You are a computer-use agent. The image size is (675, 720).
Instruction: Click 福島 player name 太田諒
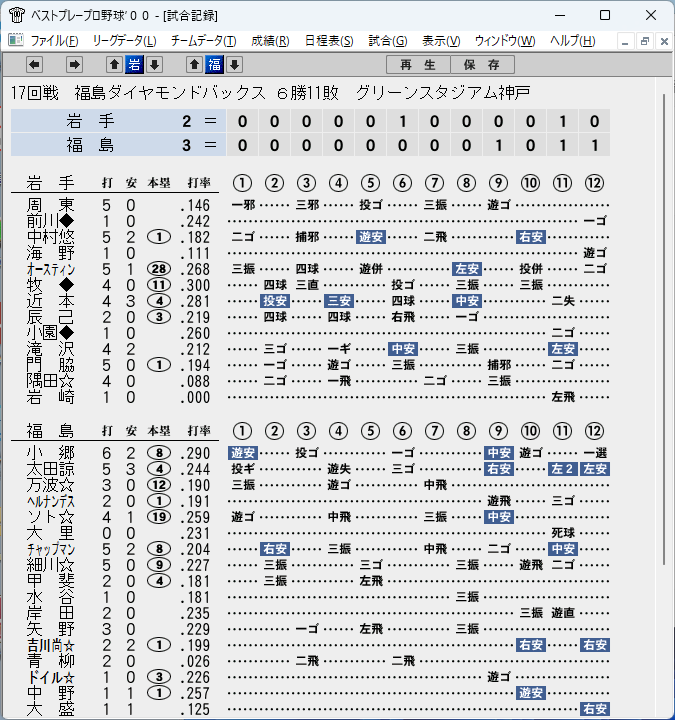[51, 469]
